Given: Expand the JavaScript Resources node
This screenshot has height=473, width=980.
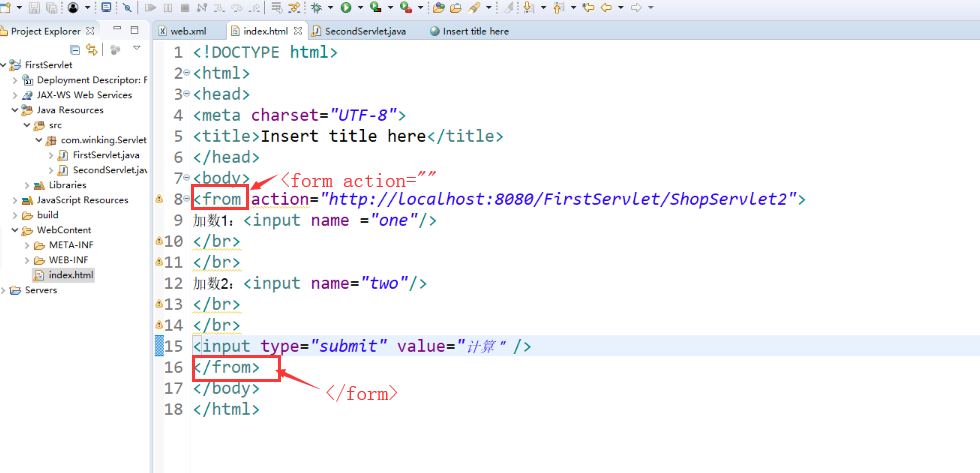Looking at the screenshot, I should point(14,200).
